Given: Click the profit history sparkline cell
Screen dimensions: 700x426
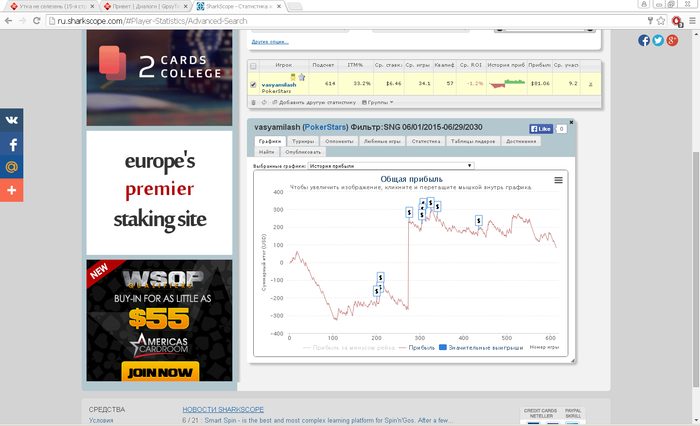Looking at the screenshot, I should (x=506, y=84).
